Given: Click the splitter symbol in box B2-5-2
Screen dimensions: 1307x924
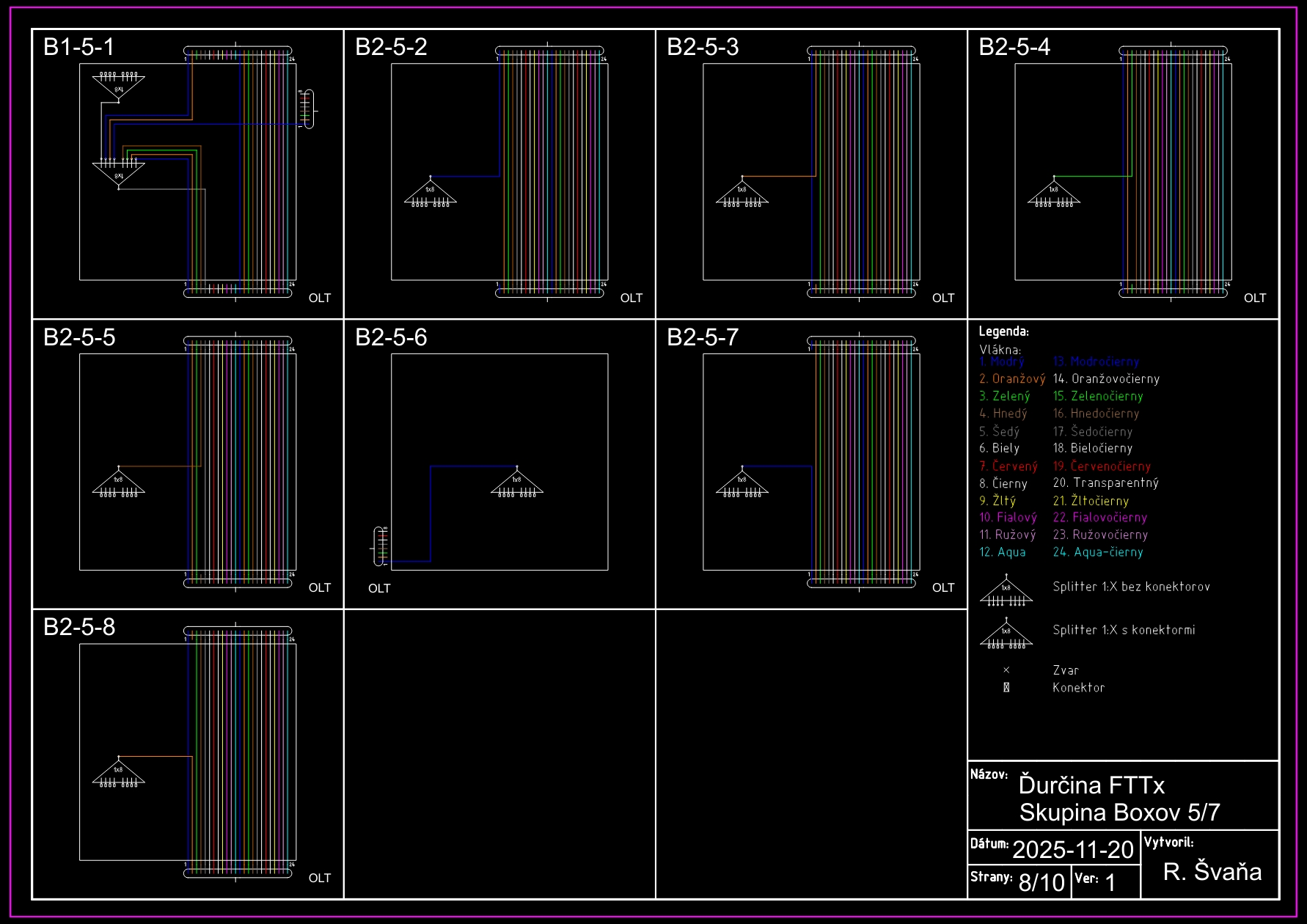Looking at the screenshot, I should coord(431,193).
